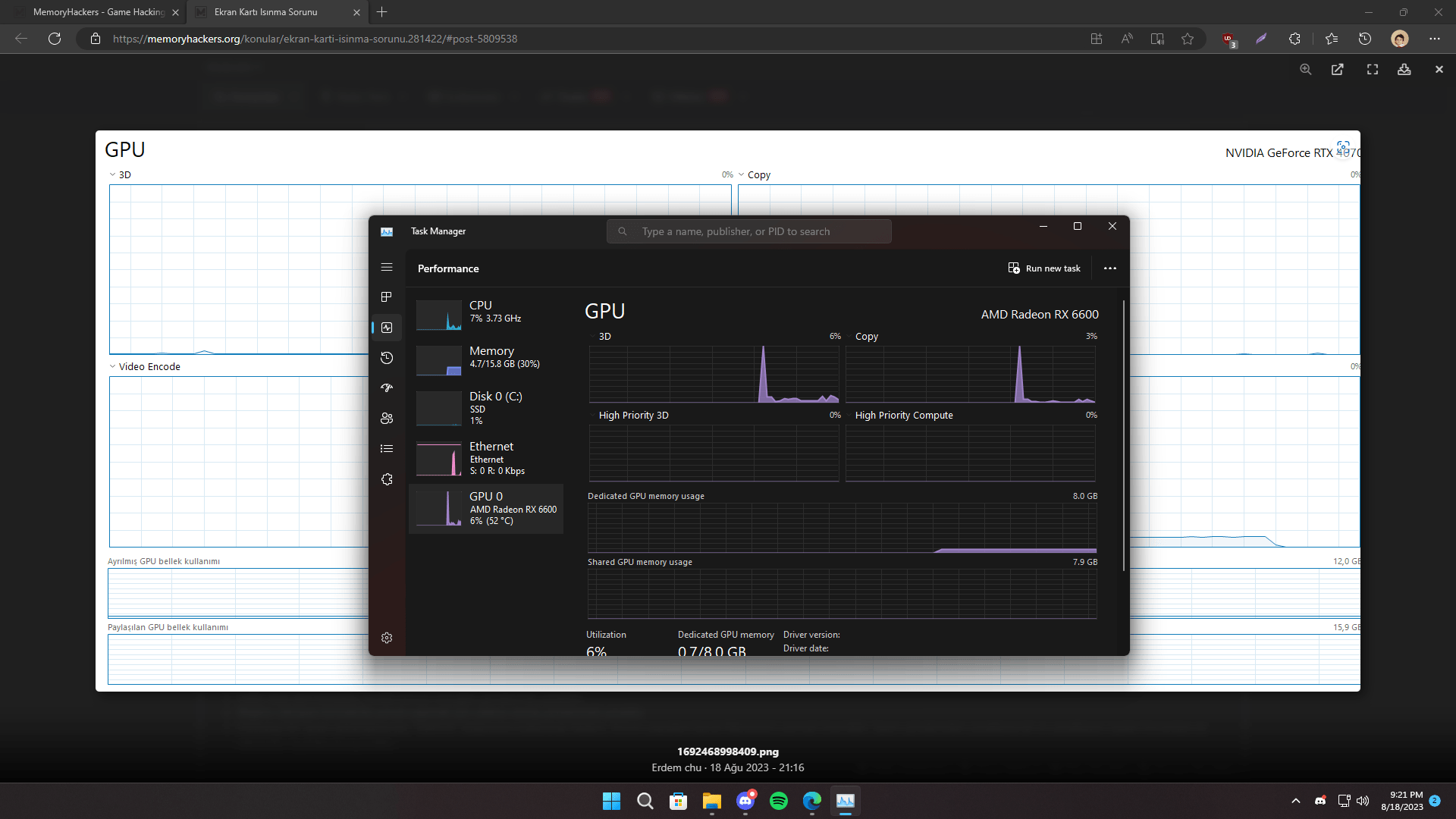Open a new browser tab
The image size is (1456, 819).
point(382,12)
